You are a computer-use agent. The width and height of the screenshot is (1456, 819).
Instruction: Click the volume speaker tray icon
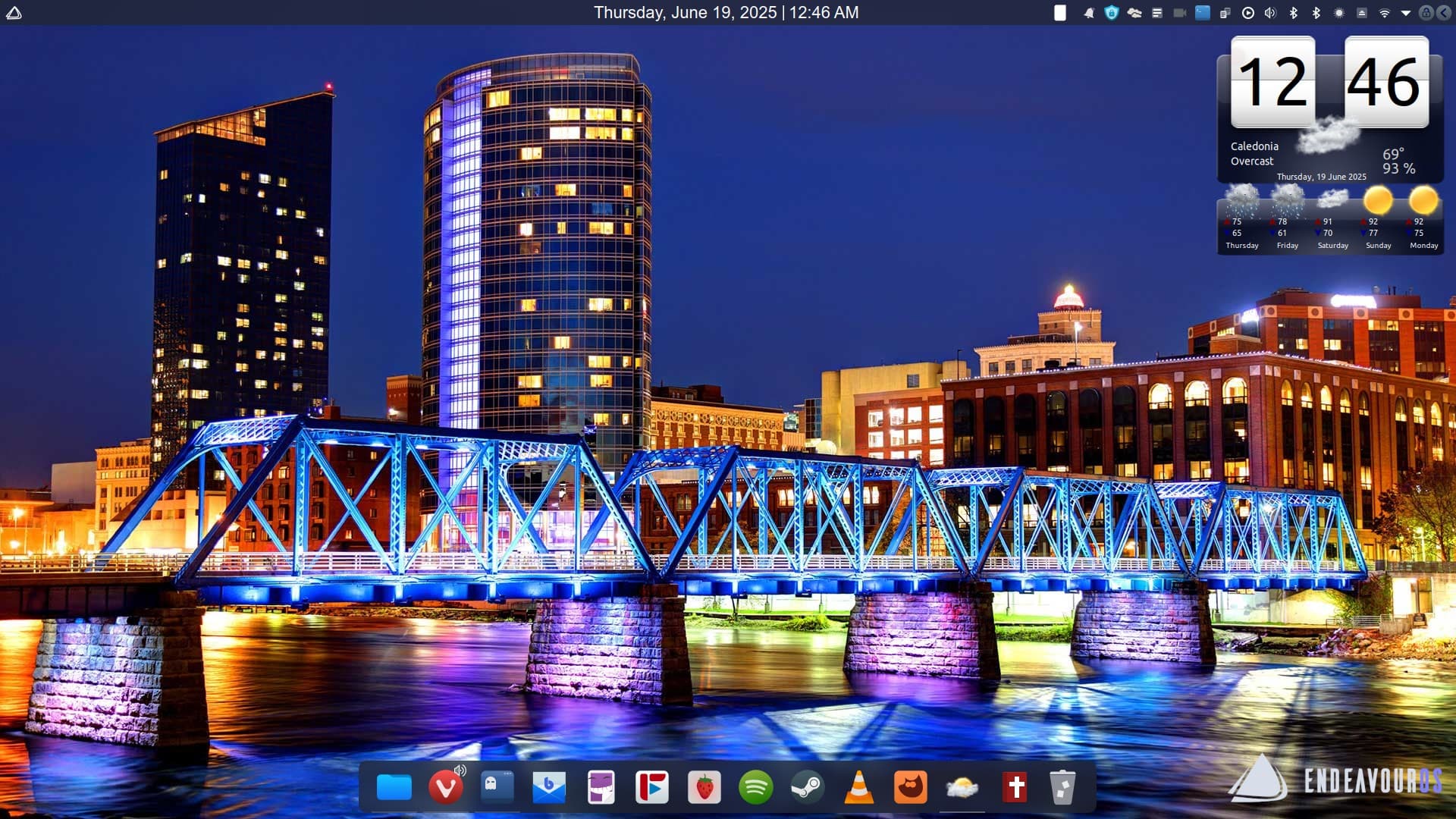click(1270, 13)
